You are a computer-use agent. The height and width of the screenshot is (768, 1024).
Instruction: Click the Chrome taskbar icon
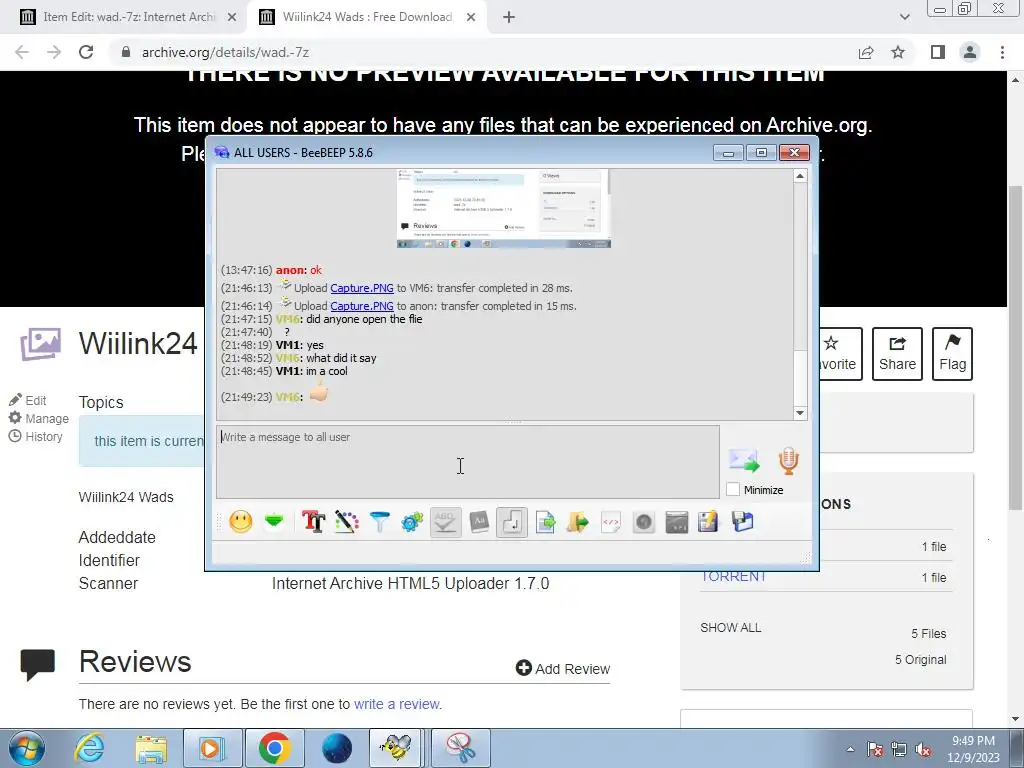(x=274, y=748)
